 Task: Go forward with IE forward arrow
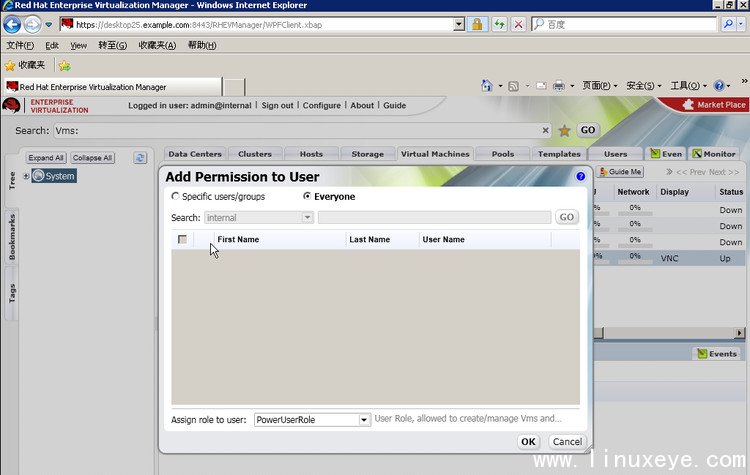tap(32, 24)
